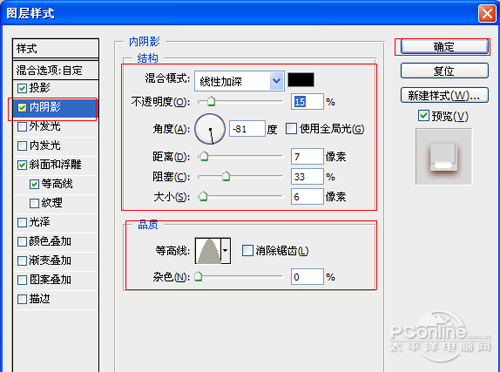Click the 大小 size slider handle
The height and width of the screenshot is (372, 500).
click(203, 196)
